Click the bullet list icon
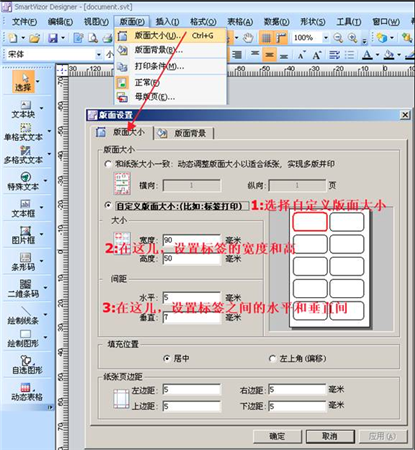 click(349, 55)
